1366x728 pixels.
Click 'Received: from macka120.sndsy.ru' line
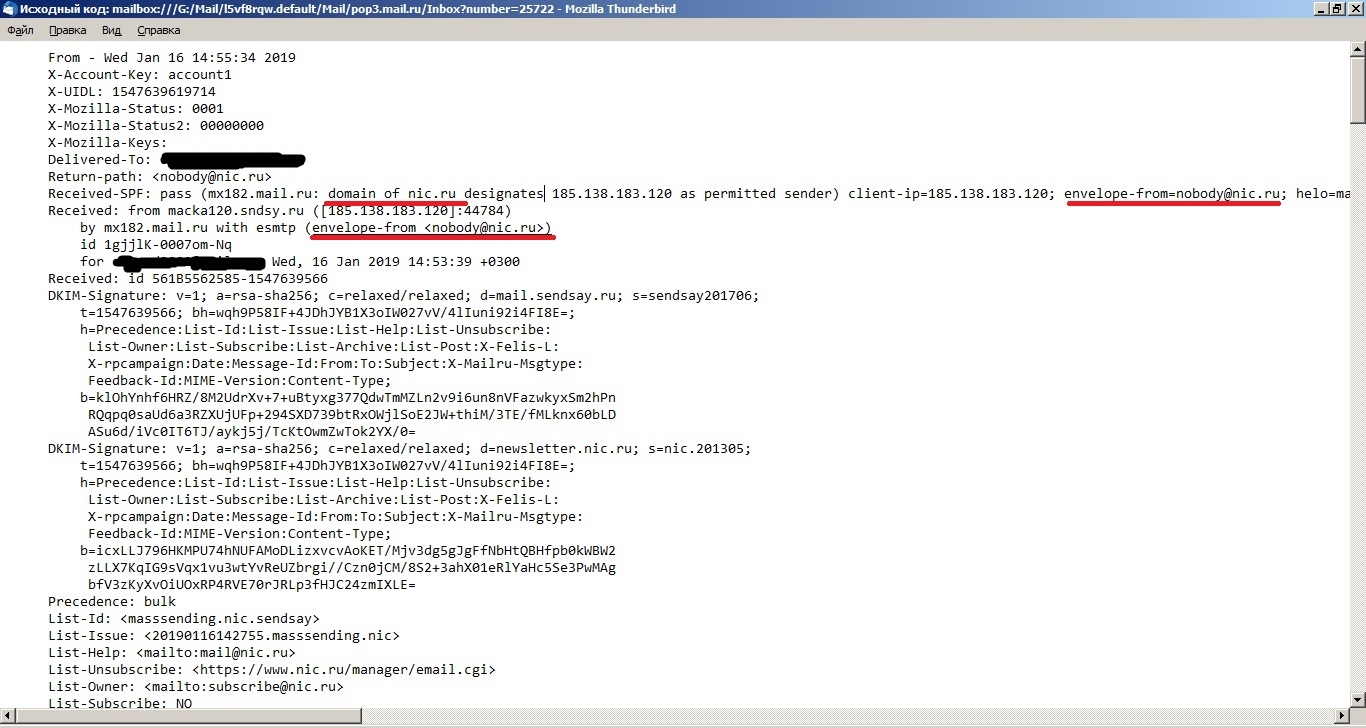(x=280, y=210)
